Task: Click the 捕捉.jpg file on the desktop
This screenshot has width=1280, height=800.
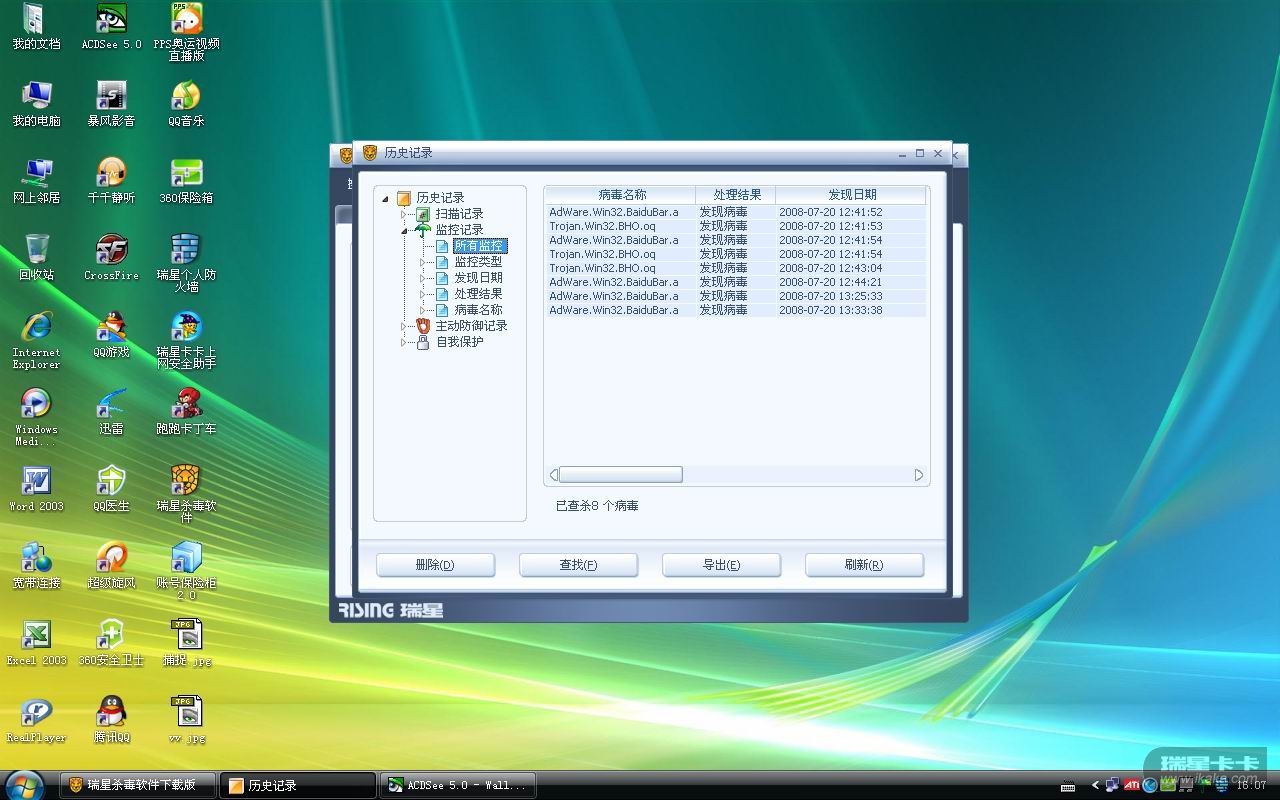Action: 186,643
